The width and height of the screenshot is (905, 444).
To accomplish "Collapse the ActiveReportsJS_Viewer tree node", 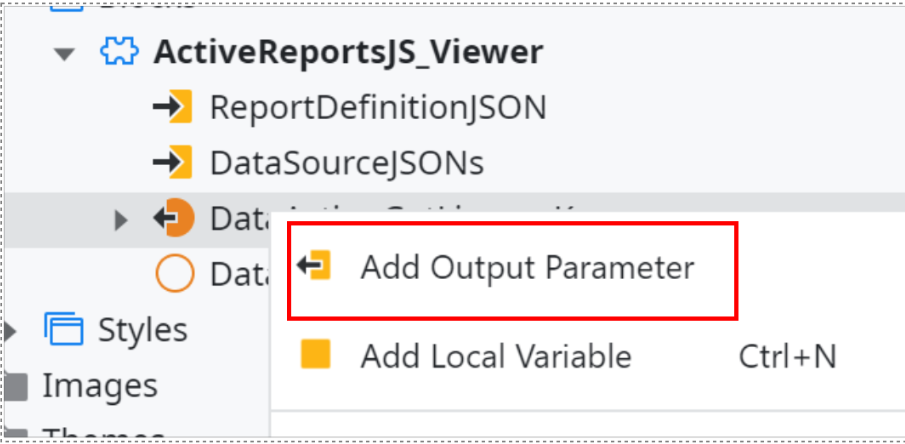I will coord(64,54).
